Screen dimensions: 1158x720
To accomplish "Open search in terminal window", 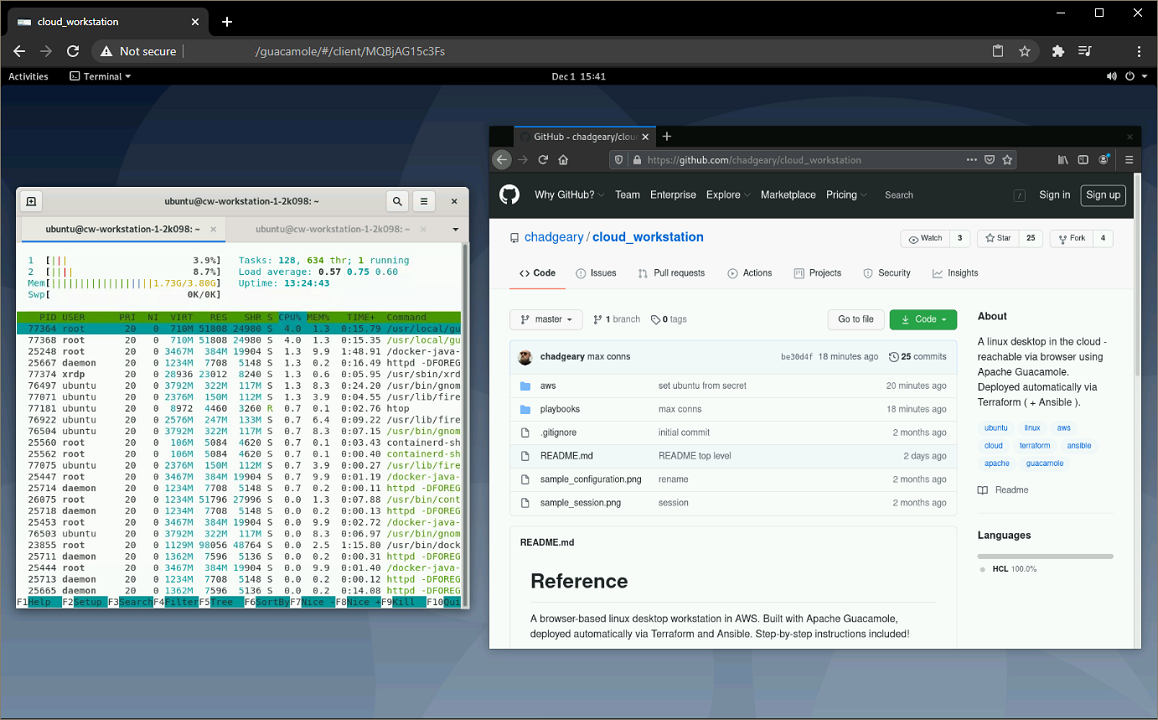I will 397,201.
